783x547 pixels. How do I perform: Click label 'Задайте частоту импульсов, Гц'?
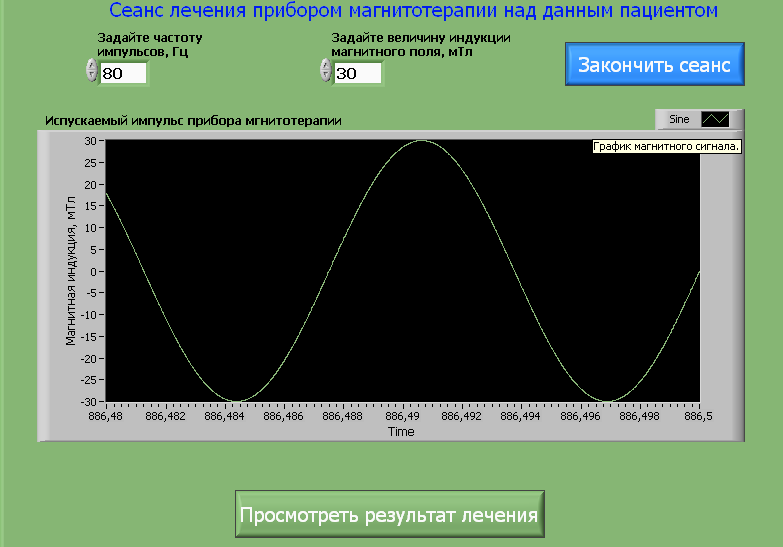pyautogui.click(x=149, y=45)
